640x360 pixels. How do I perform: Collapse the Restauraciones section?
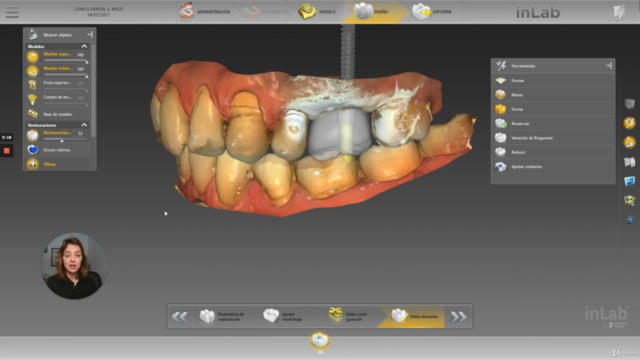tap(84, 125)
